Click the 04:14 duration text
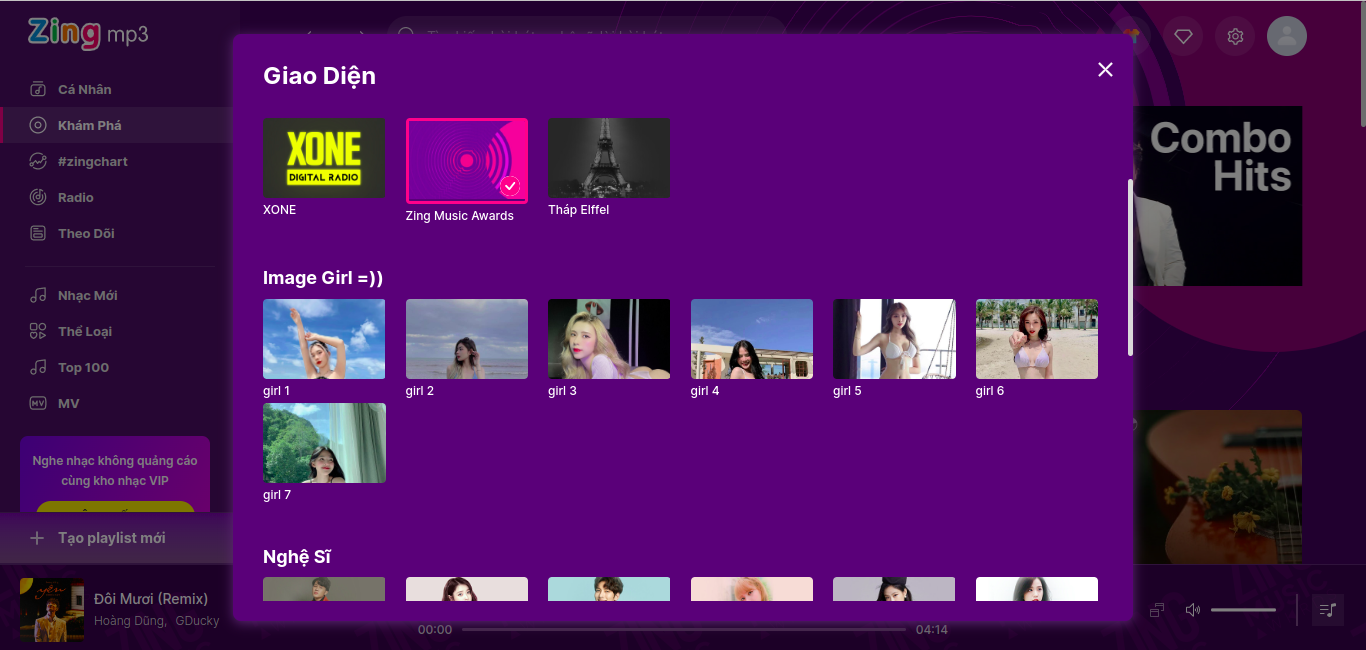Screen dimensions: 1366x650 [x=932, y=630]
